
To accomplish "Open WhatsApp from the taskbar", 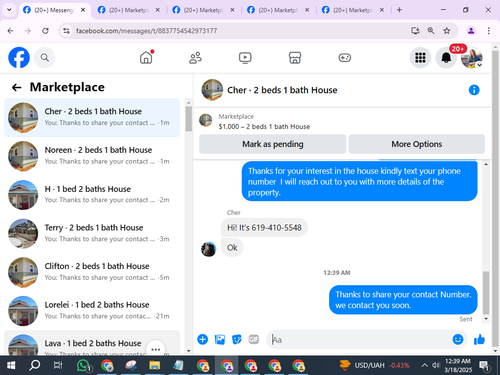I will pos(83,366).
